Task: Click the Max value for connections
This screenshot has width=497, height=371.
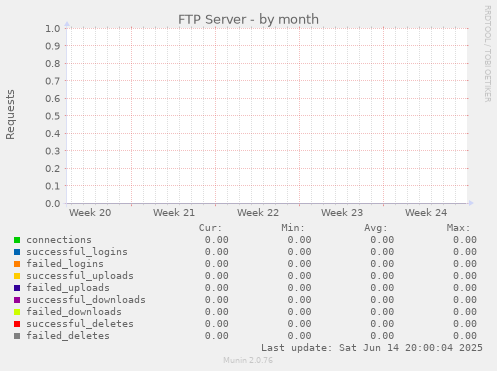Action: (x=465, y=240)
